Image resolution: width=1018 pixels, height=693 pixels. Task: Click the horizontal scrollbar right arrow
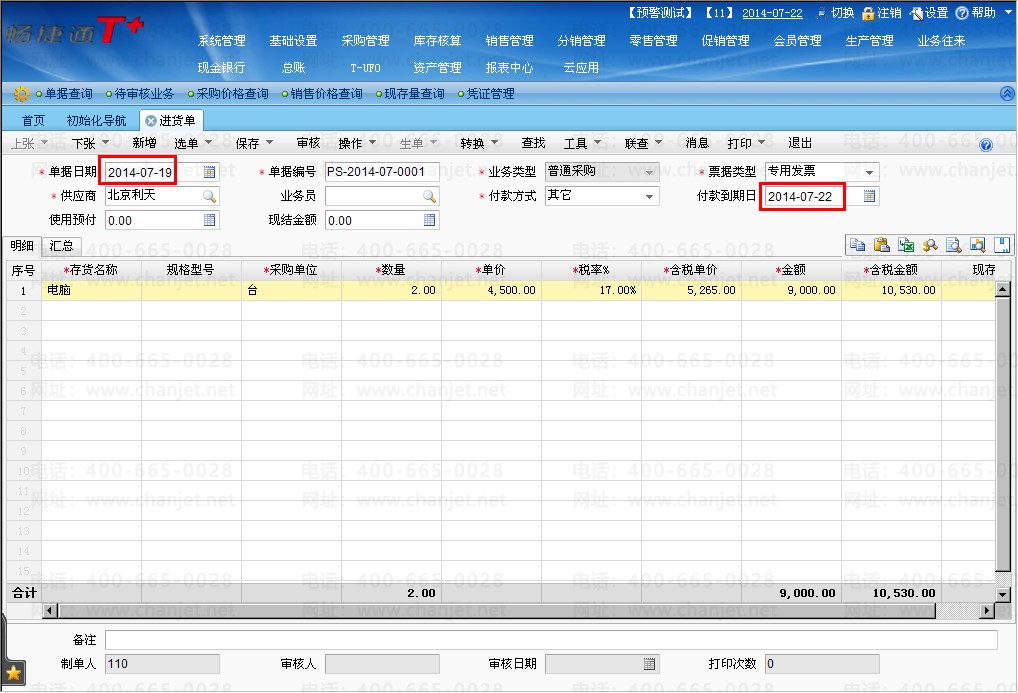click(x=988, y=610)
